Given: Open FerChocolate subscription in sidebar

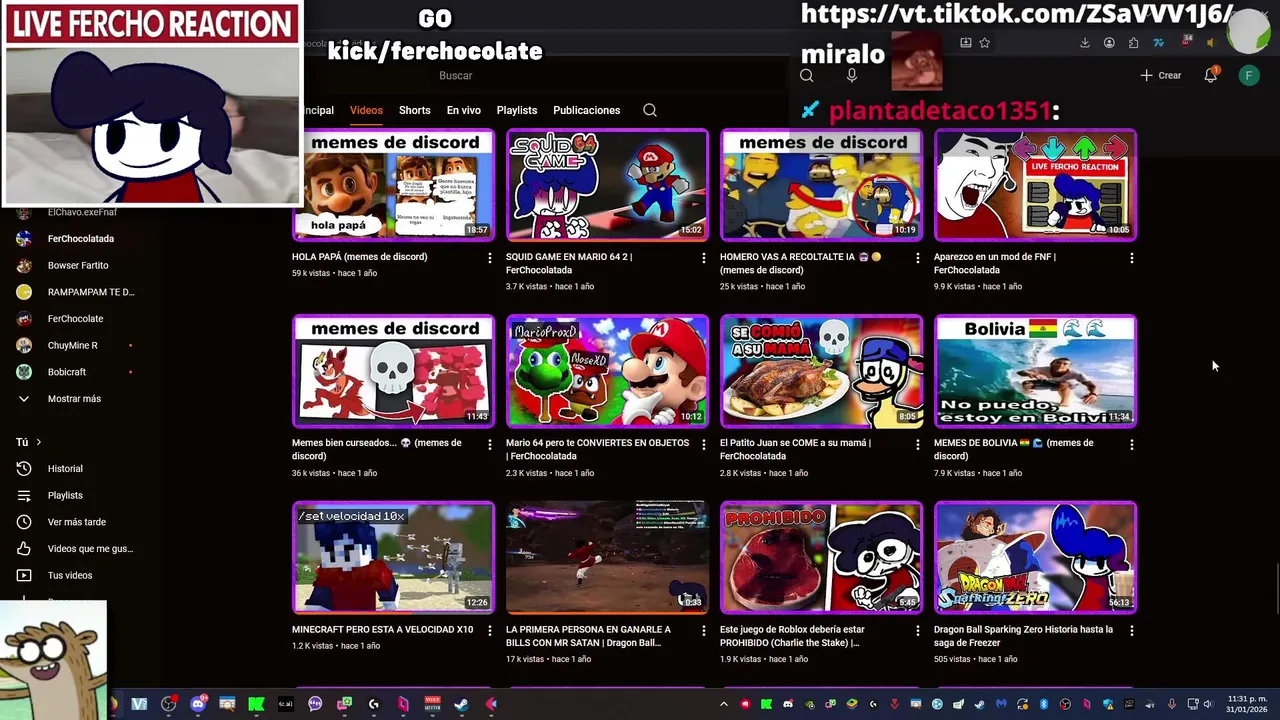Looking at the screenshot, I should tap(74, 319).
